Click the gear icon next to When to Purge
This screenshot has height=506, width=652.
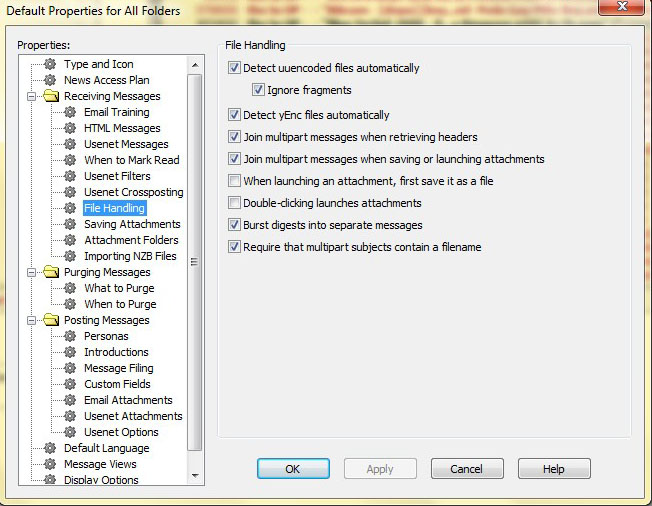(70, 304)
